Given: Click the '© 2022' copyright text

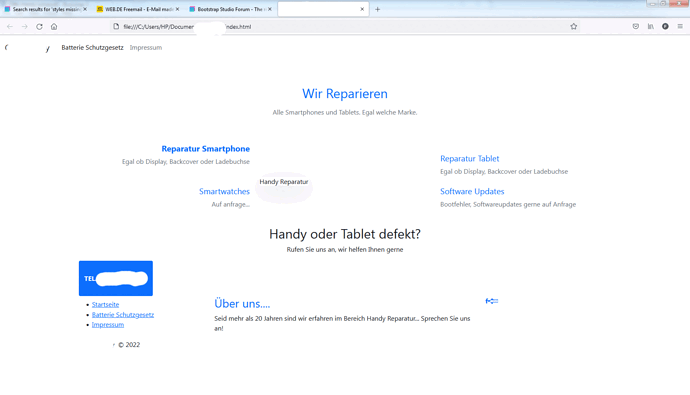Looking at the screenshot, I should (x=129, y=345).
